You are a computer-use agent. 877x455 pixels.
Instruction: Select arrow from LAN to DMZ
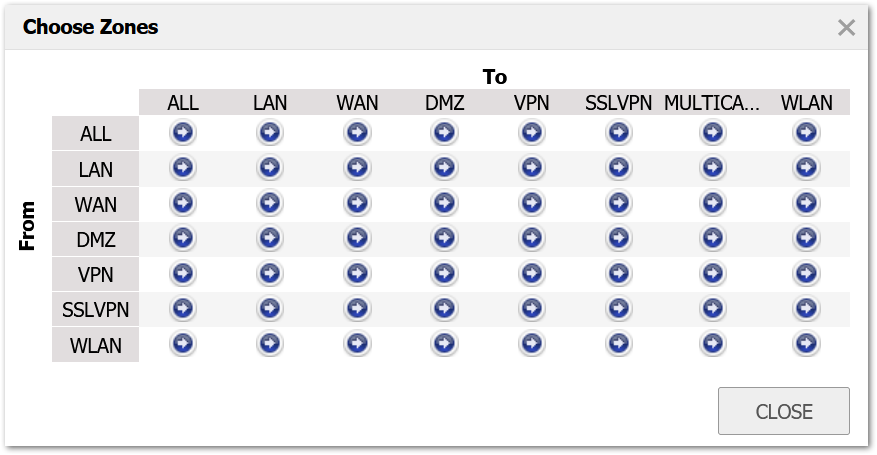[x=445, y=168]
